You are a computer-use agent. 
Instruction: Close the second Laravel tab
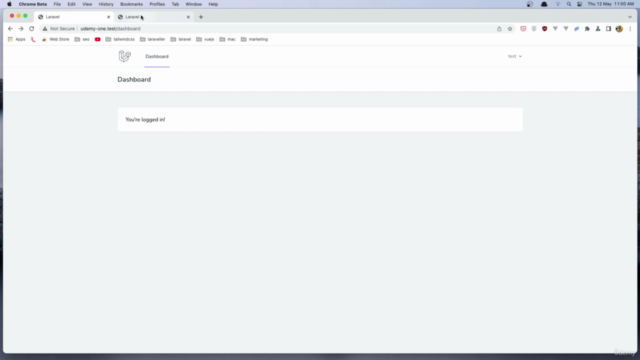click(188, 17)
